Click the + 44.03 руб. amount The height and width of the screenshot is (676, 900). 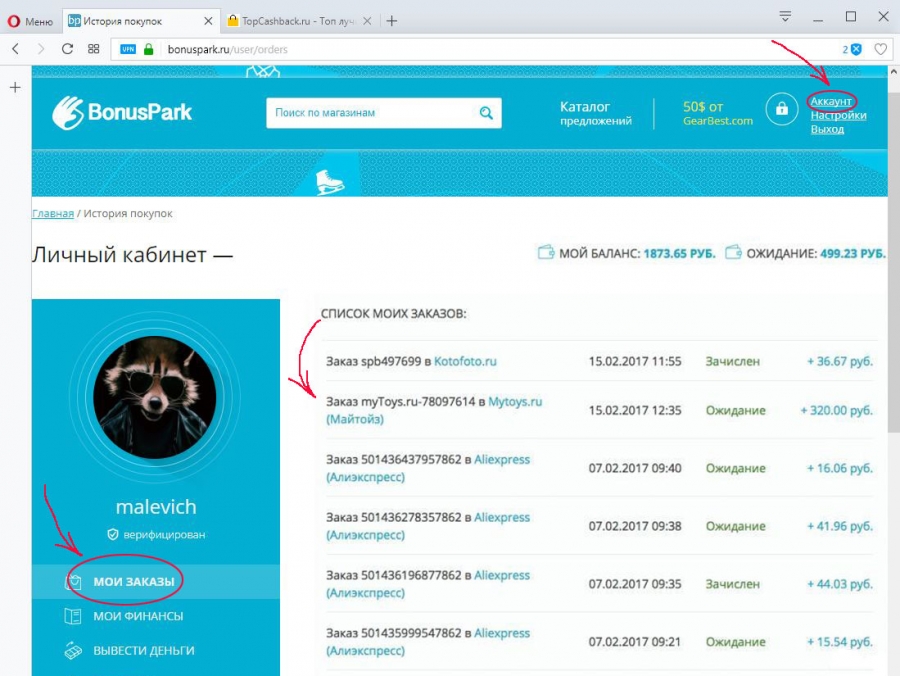coord(840,584)
